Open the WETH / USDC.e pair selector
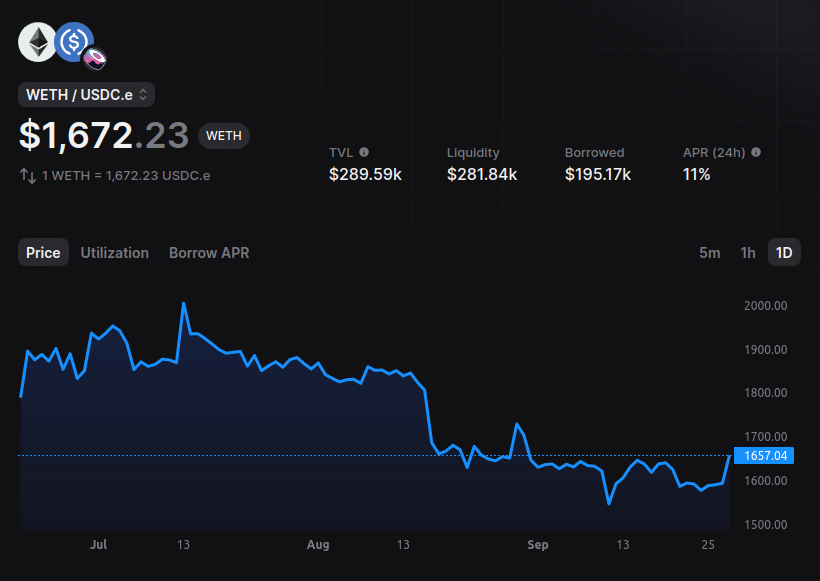The image size is (820, 581). tap(84, 94)
